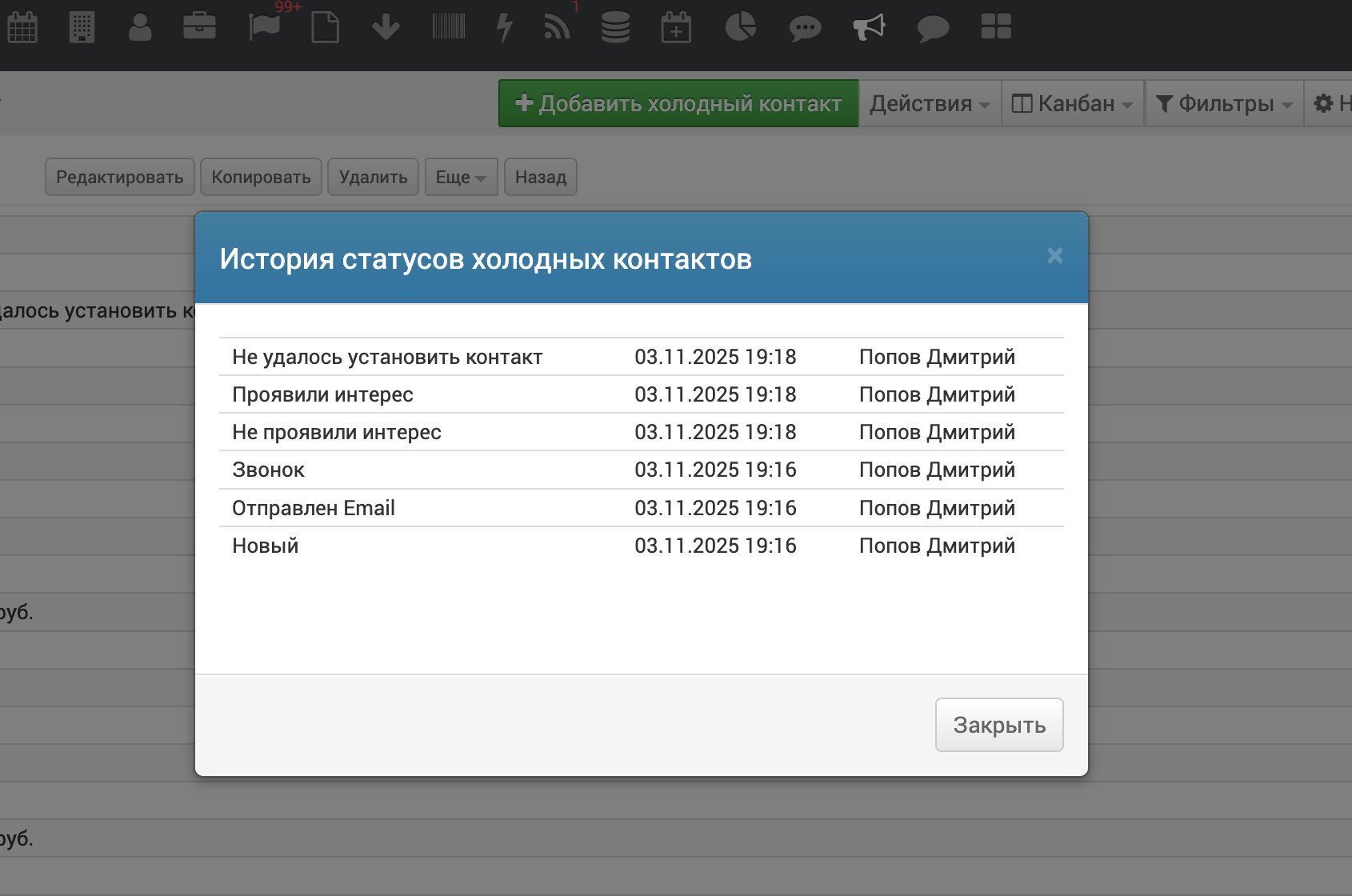Open the contacts person icon

point(140,27)
